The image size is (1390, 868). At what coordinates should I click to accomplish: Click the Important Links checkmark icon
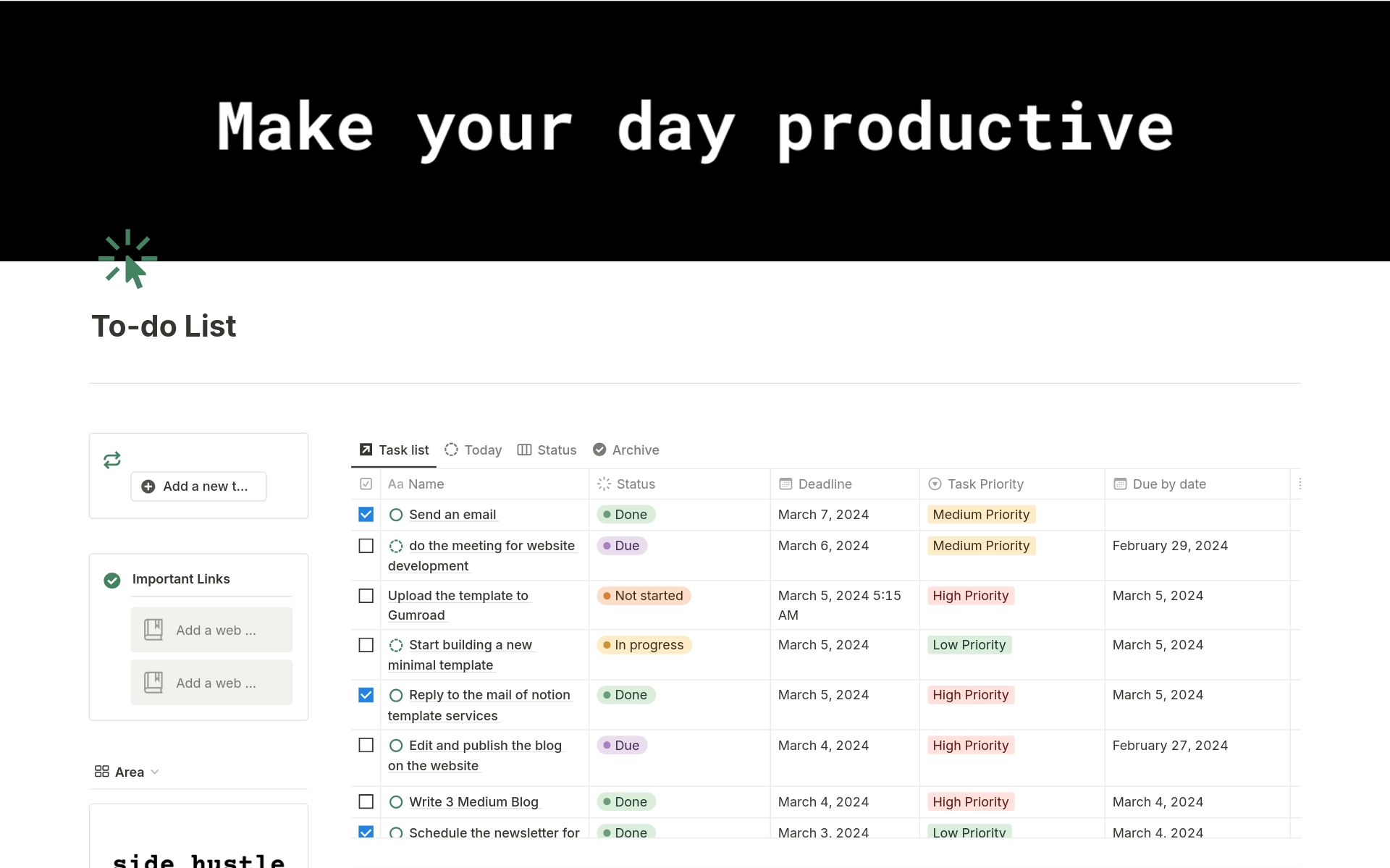tap(112, 578)
